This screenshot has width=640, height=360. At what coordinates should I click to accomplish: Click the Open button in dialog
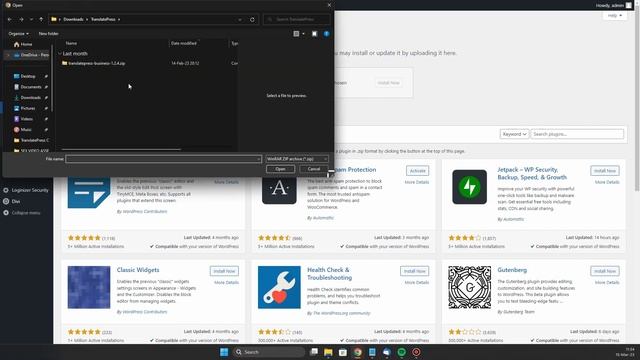pos(280,169)
